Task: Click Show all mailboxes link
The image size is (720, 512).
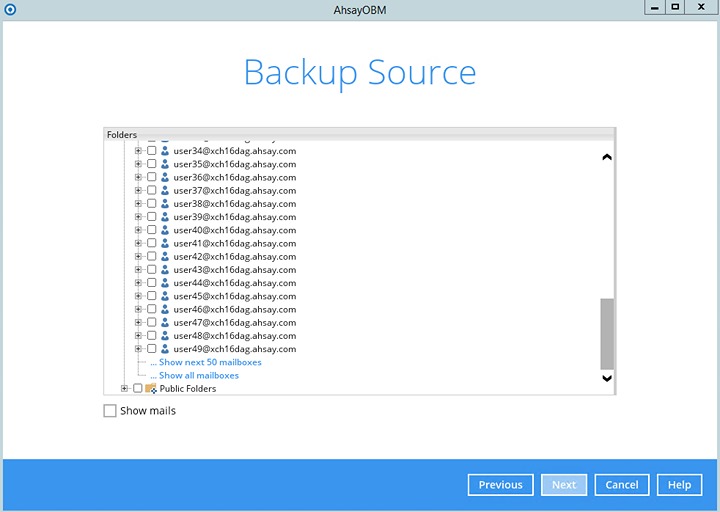Action: (x=199, y=376)
